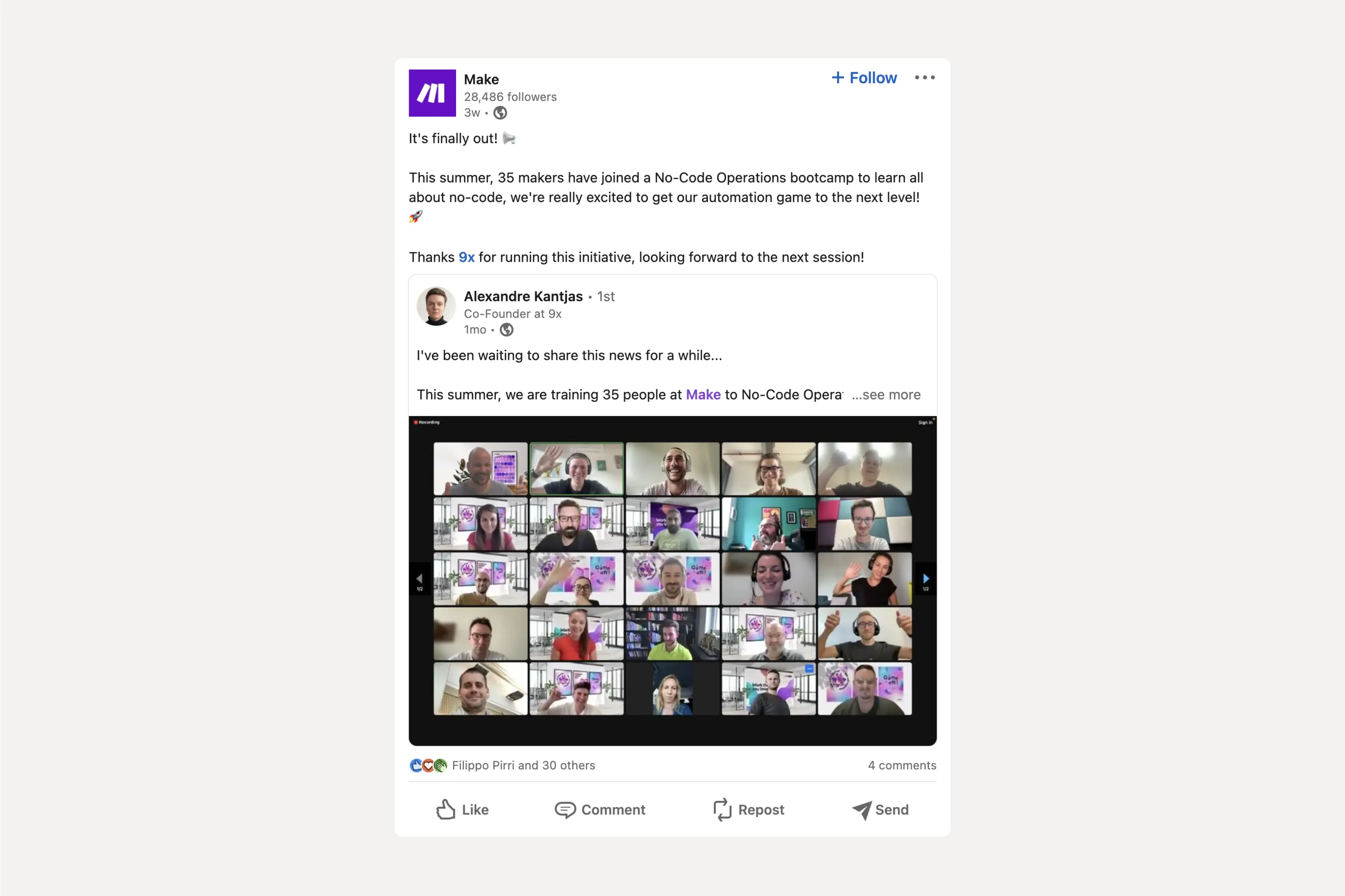Expand post with see more

886,395
